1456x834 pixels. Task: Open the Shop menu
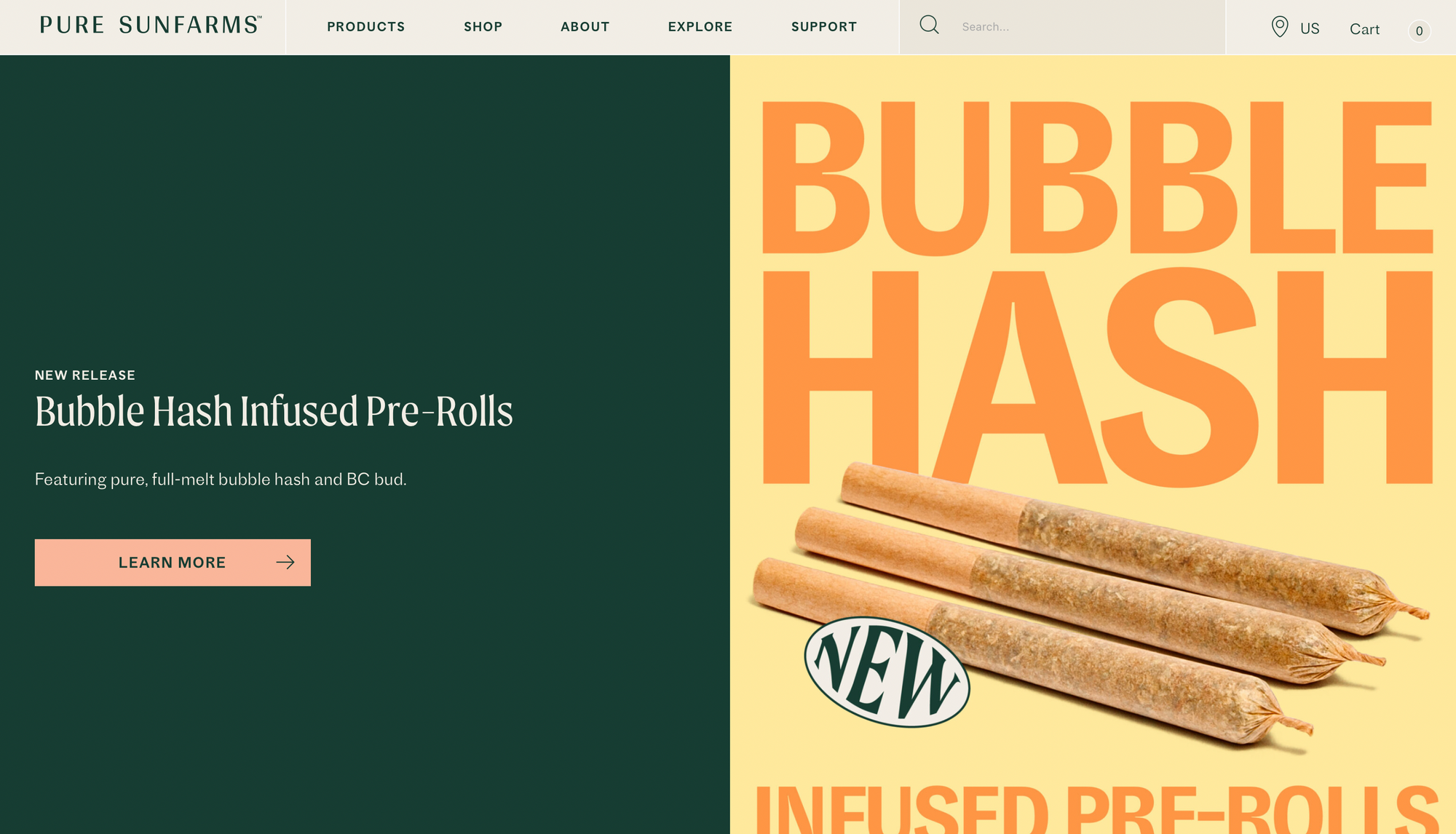point(483,27)
